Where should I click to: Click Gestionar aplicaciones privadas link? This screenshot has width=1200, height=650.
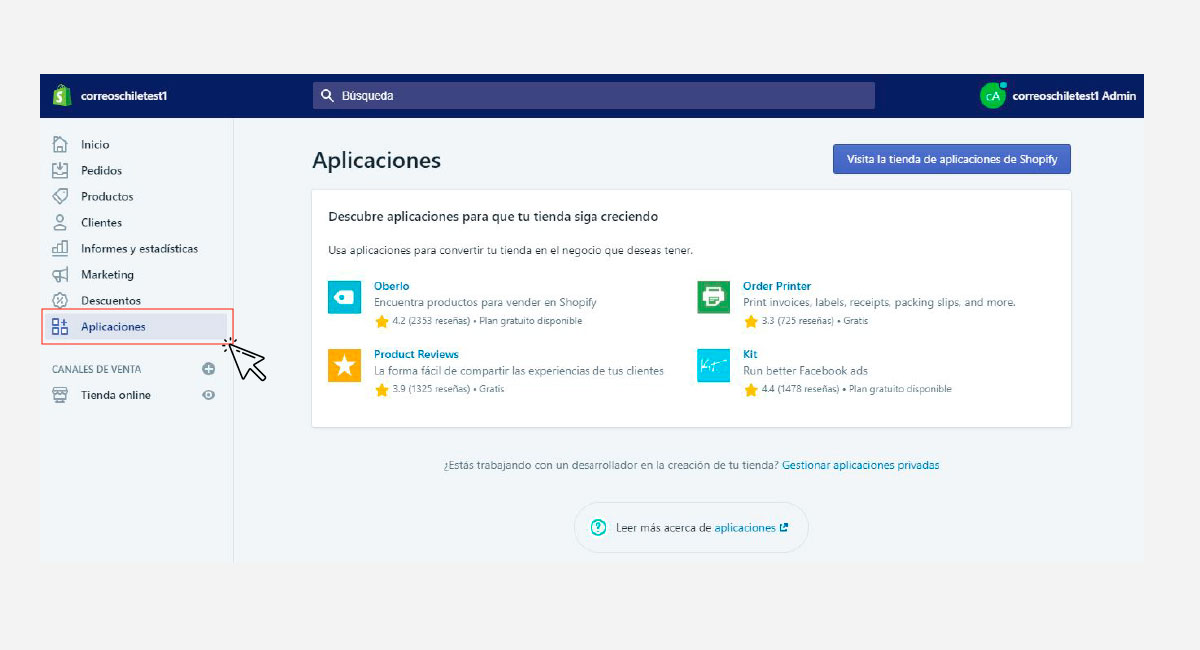pyautogui.click(x=861, y=465)
